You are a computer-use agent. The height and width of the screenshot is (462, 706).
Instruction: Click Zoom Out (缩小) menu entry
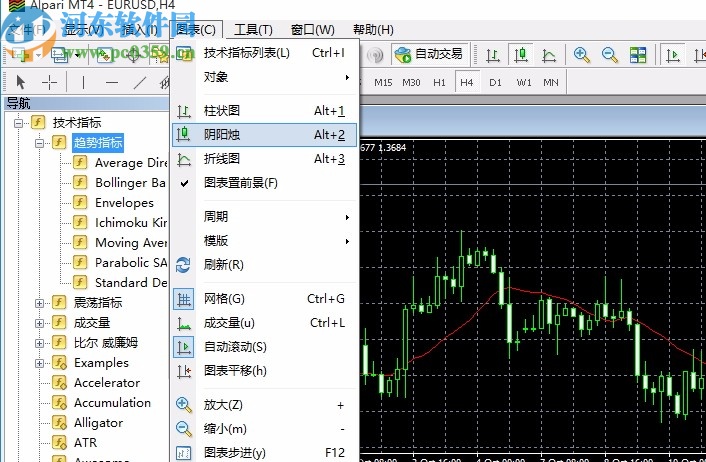(265, 429)
